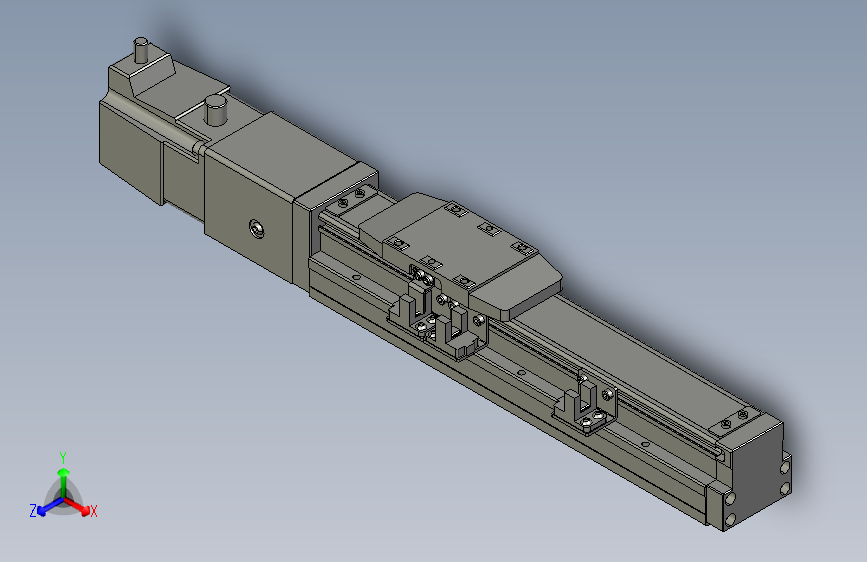Select the sliding carriage table on the actuator
This screenshot has height=562, width=867.
[x=461, y=256]
